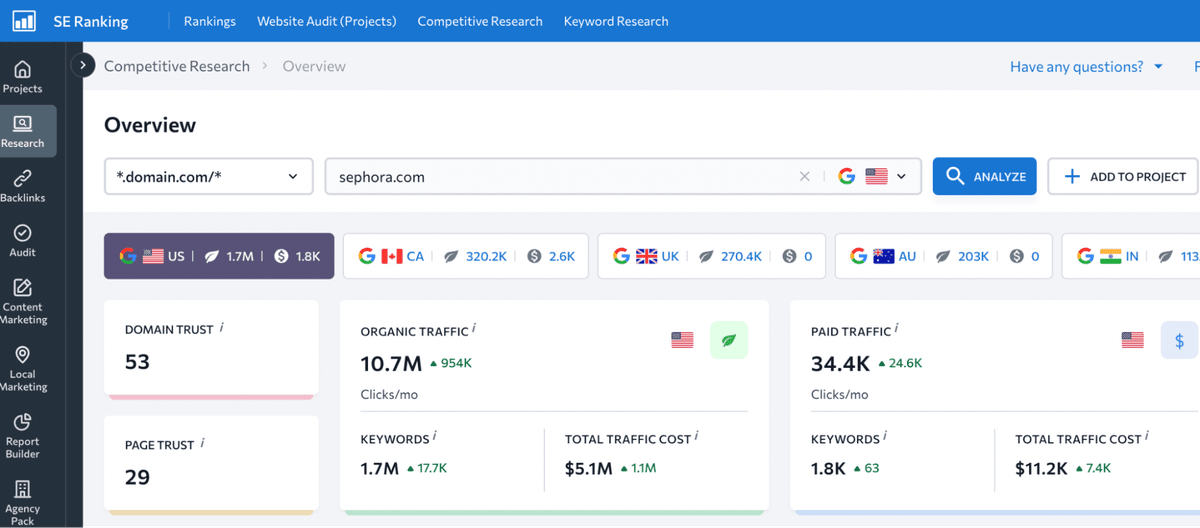The width and height of the screenshot is (1200, 528).
Task: Show paid Total Traffic Cost info icon
Action: click(1147, 437)
